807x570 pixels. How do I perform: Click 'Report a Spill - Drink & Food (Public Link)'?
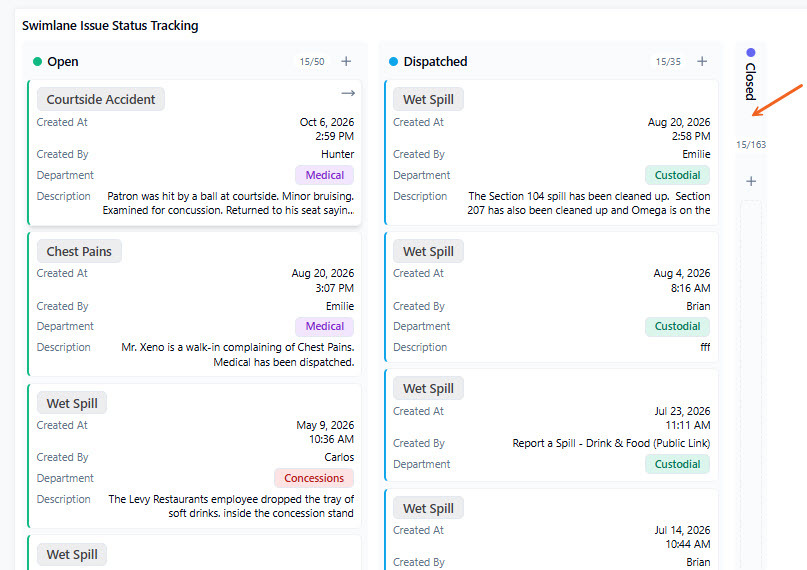[611, 443]
